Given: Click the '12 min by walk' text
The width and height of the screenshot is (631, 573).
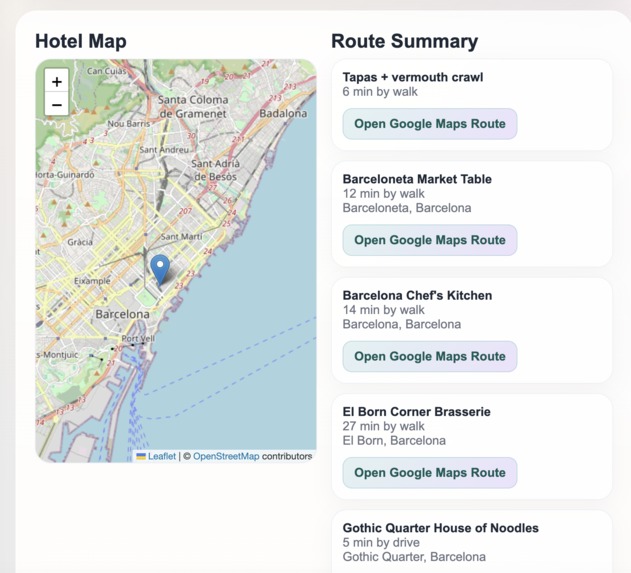Looking at the screenshot, I should click(384, 194).
